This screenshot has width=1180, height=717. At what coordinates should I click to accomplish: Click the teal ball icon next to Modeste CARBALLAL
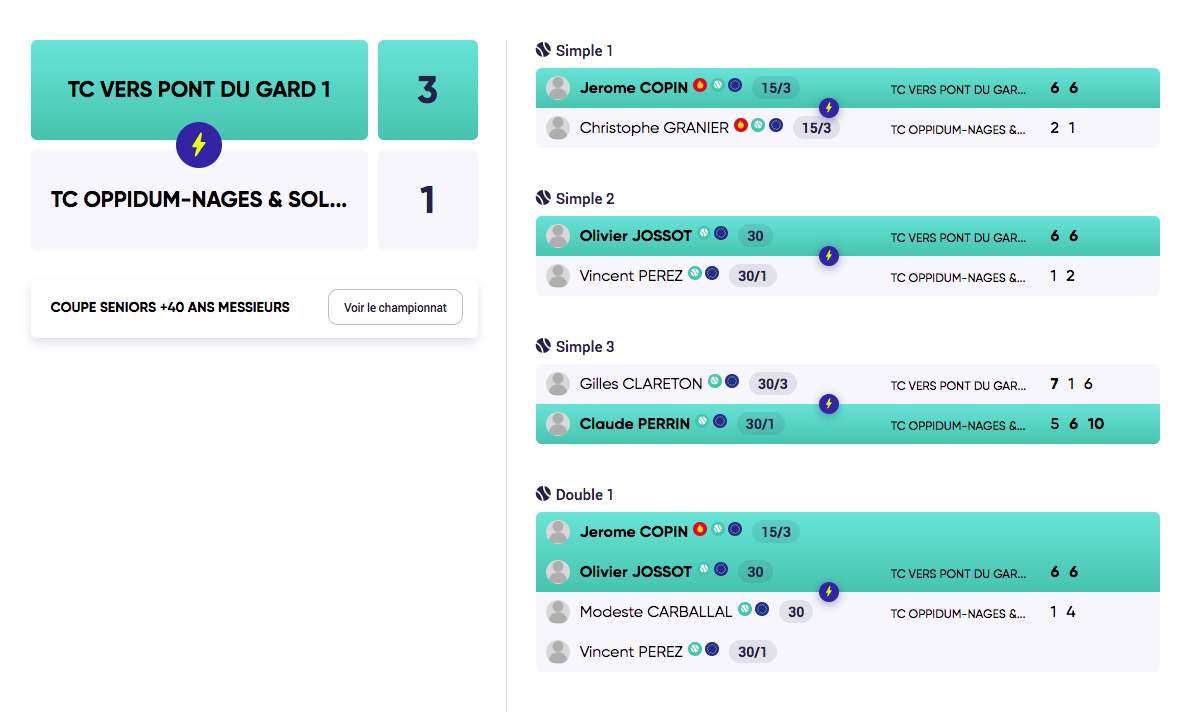(x=745, y=609)
